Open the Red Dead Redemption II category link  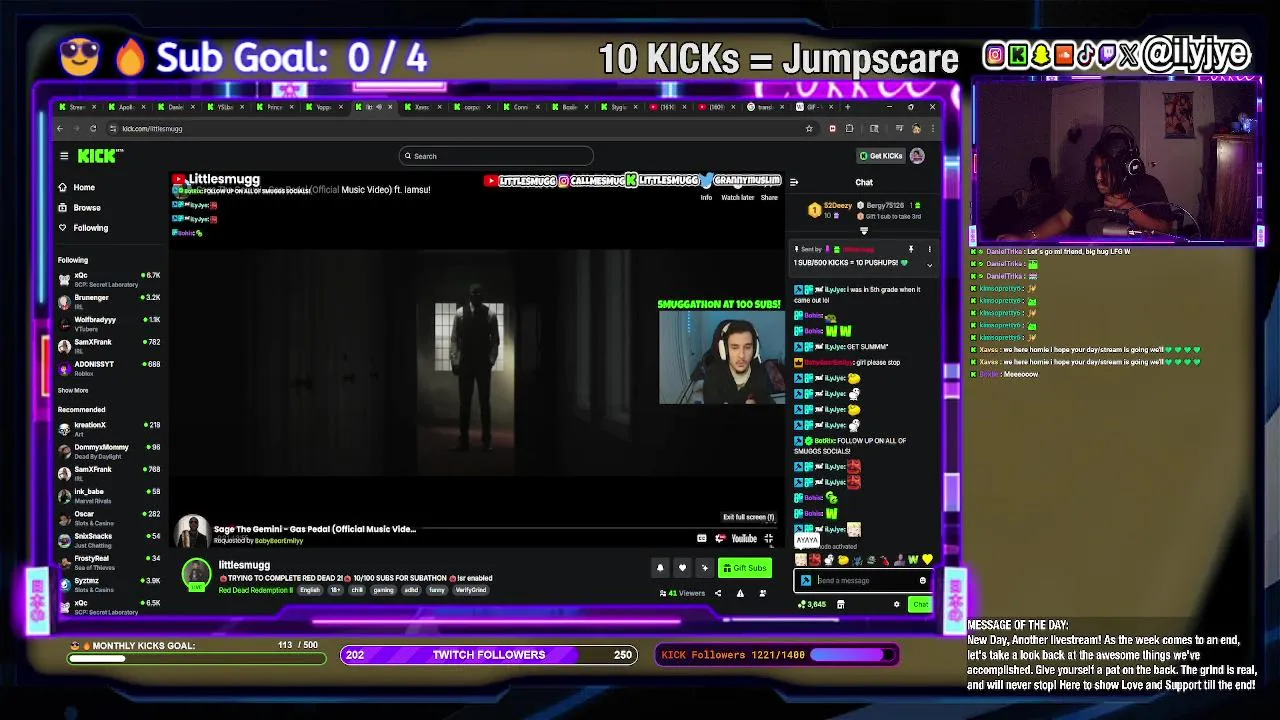point(256,590)
